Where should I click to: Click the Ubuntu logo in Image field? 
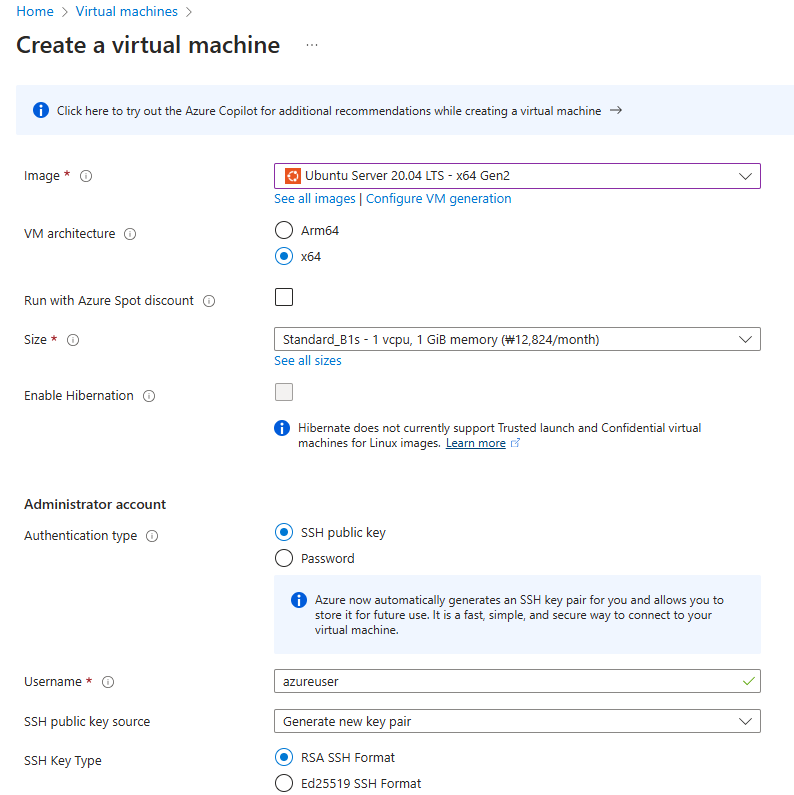(x=293, y=176)
